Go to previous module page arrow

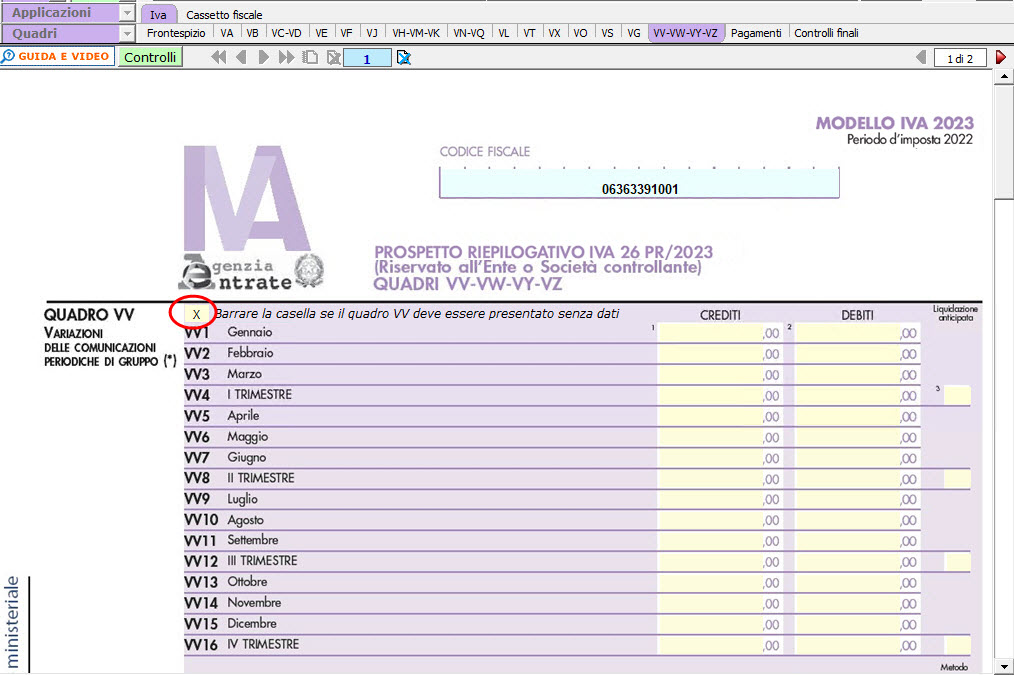pyautogui.click(x=241, y=58)
